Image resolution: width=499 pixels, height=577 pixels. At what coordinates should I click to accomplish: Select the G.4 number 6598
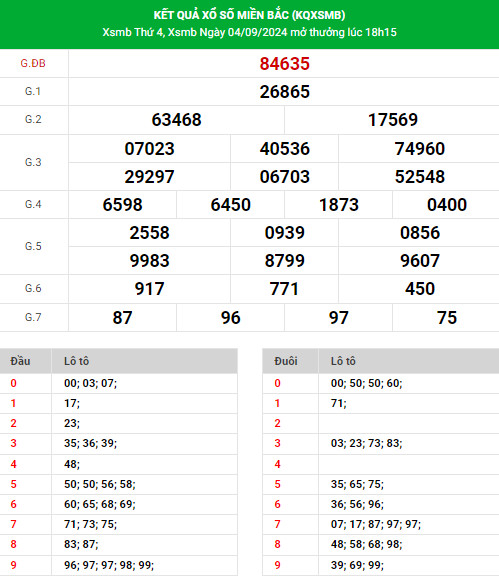[x=122, y=205]
